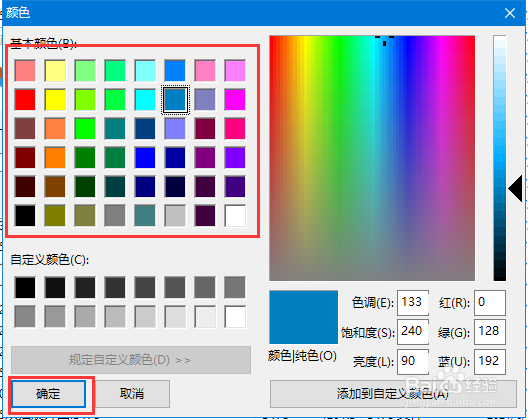Screen dimensions: 528x420
Task: Select the currently selected steel blue swatch
Action: click(x=175, y=100)
